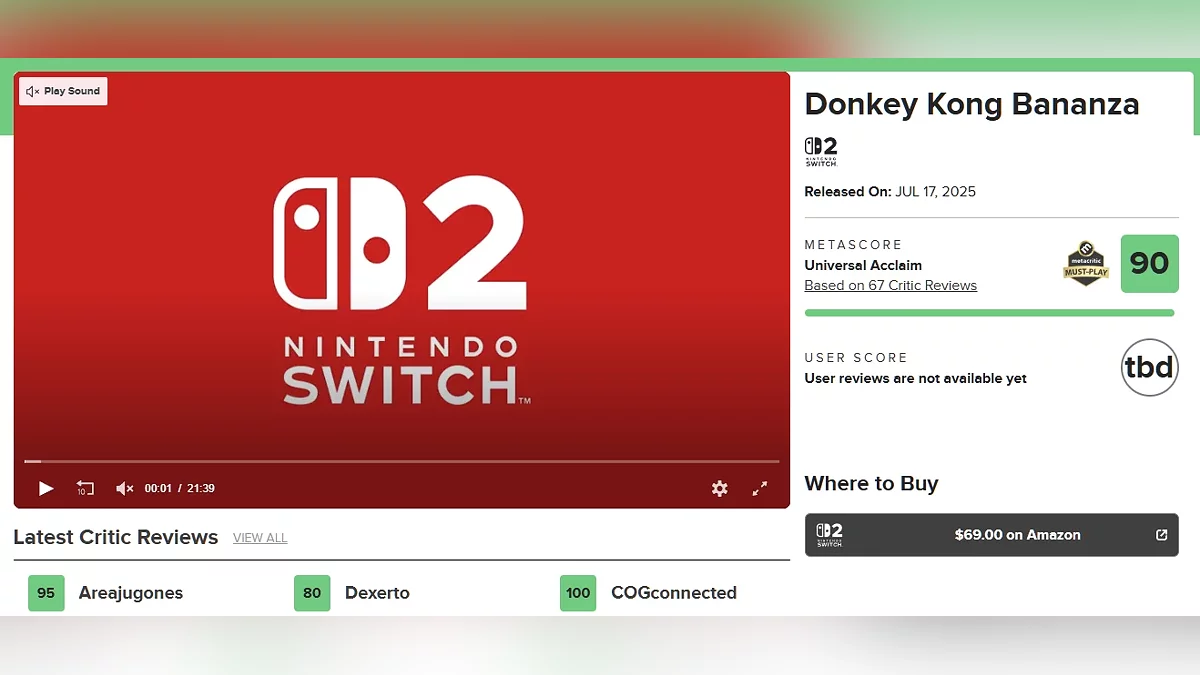Open the COGconnected critic review

coord(674,593)
